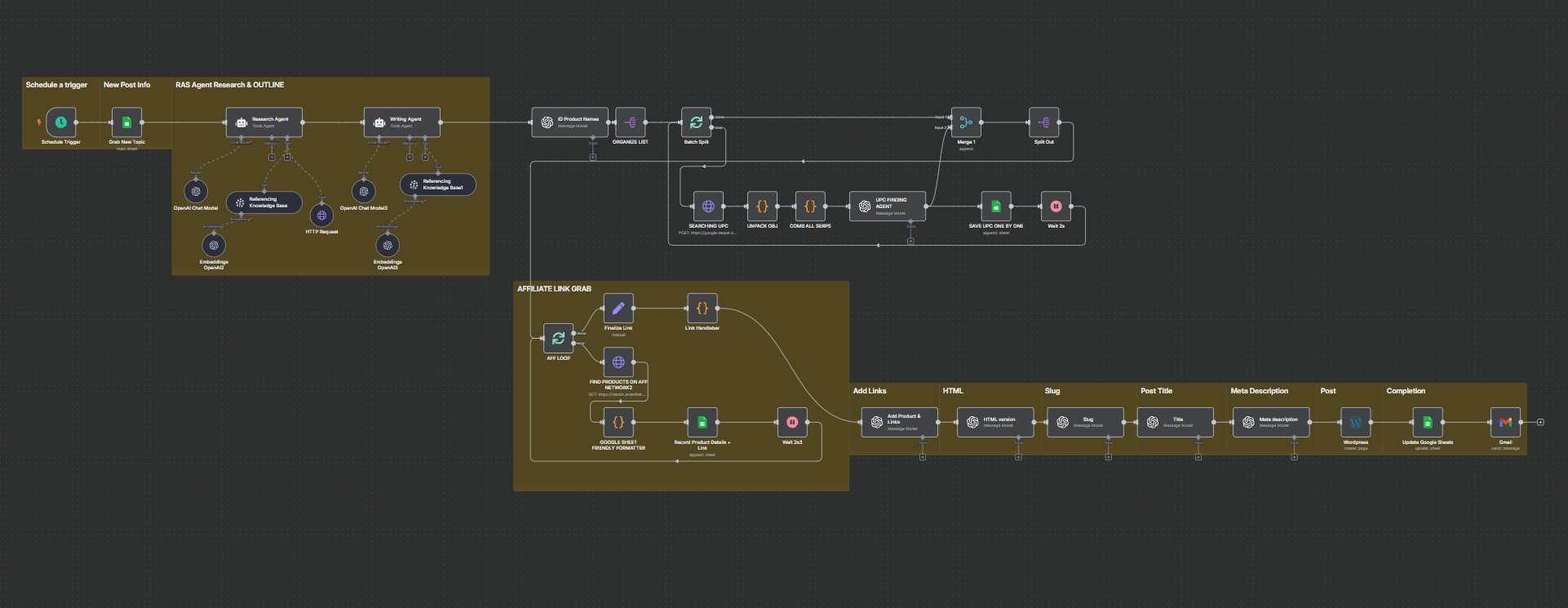The image size is (1568, 608).
Task: Select the Schedule Trigger clock node
Action: coord(61,122)
